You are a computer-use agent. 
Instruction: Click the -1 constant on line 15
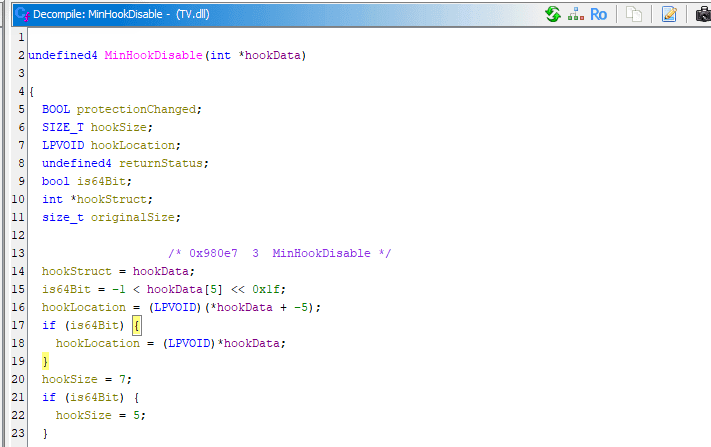coord(119,289)
